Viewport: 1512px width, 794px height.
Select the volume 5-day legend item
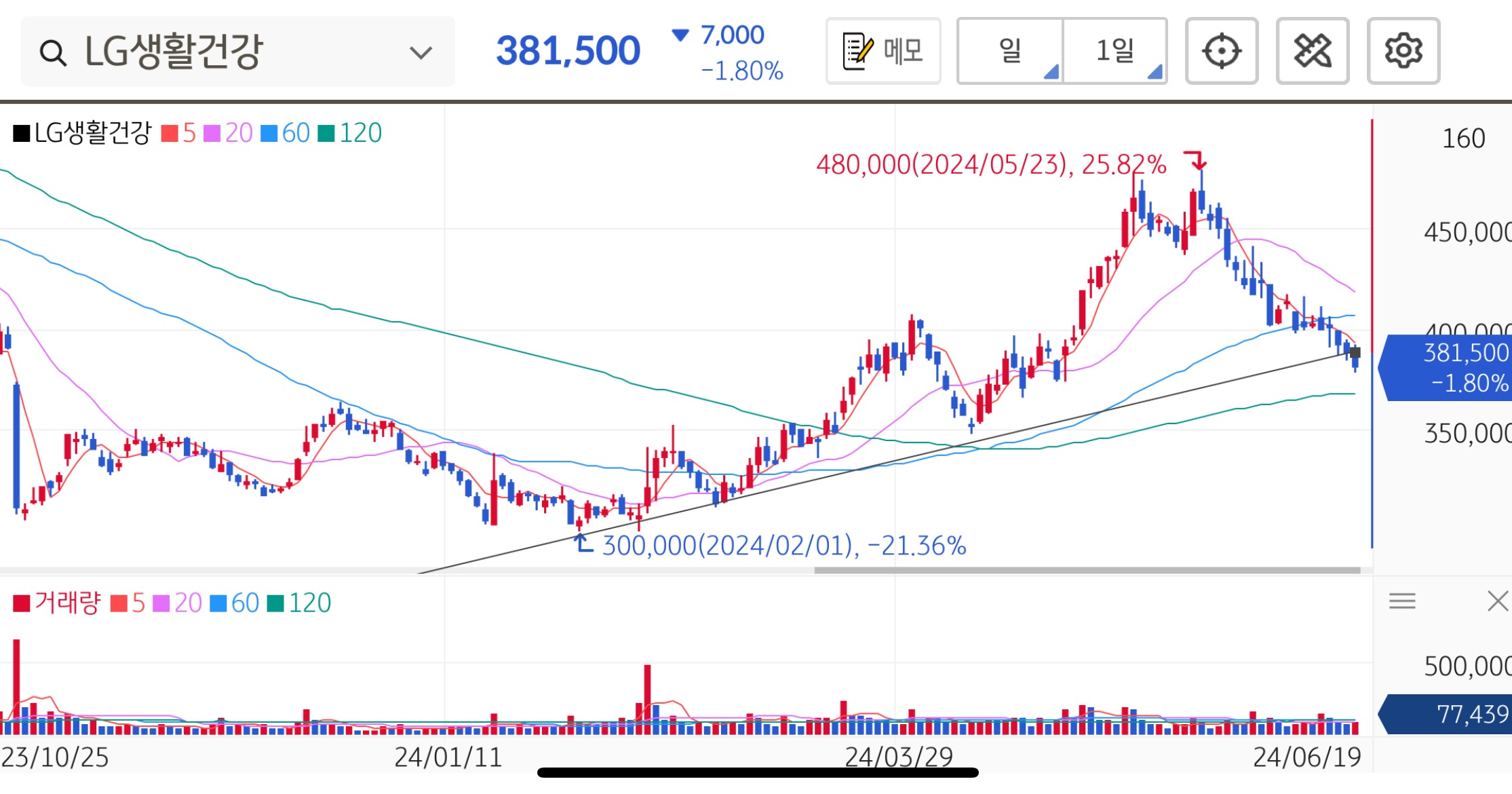128,603
